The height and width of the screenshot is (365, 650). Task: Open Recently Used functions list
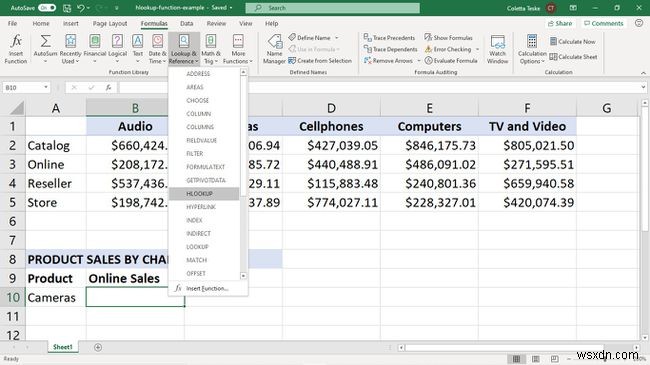(x=70, y=49)
